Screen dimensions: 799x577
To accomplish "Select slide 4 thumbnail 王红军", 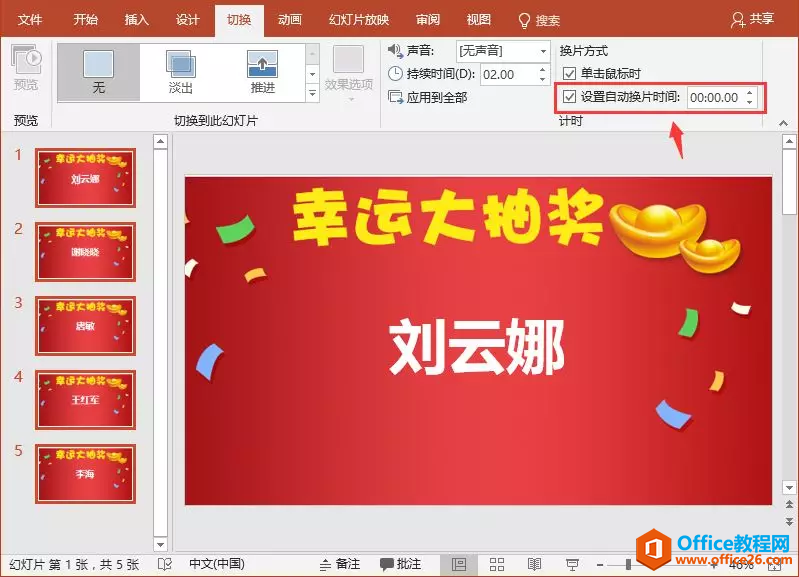I will [x=86, y=400].
